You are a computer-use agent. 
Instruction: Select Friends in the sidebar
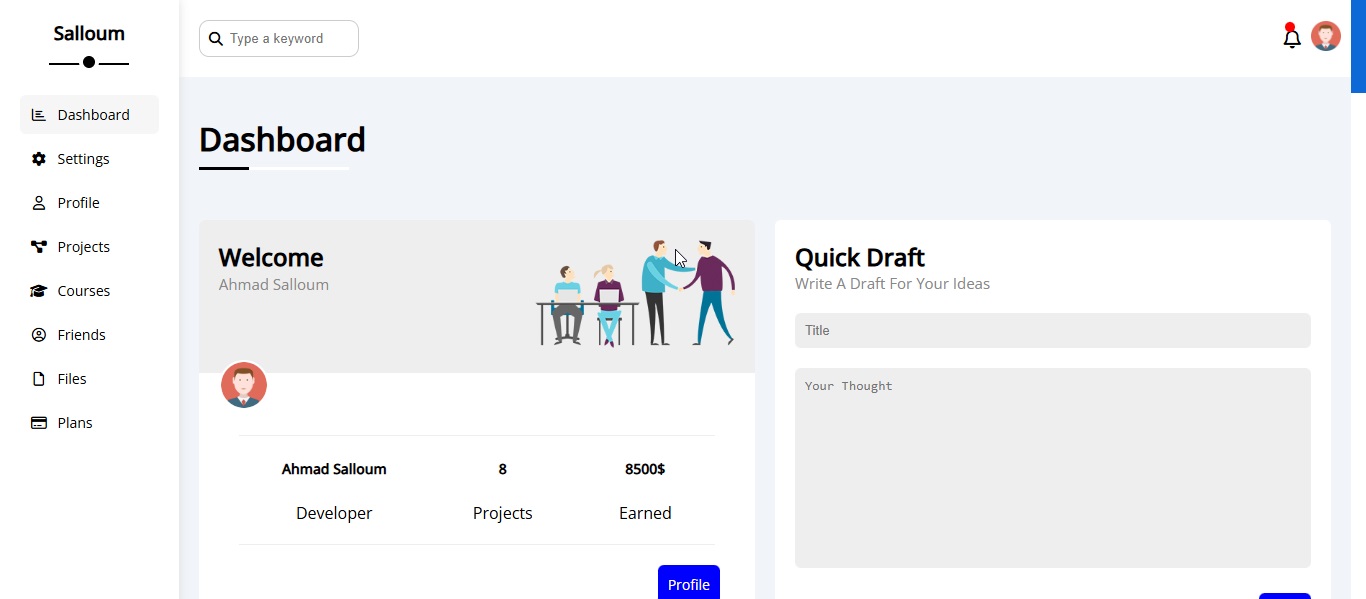click(89, 335)
